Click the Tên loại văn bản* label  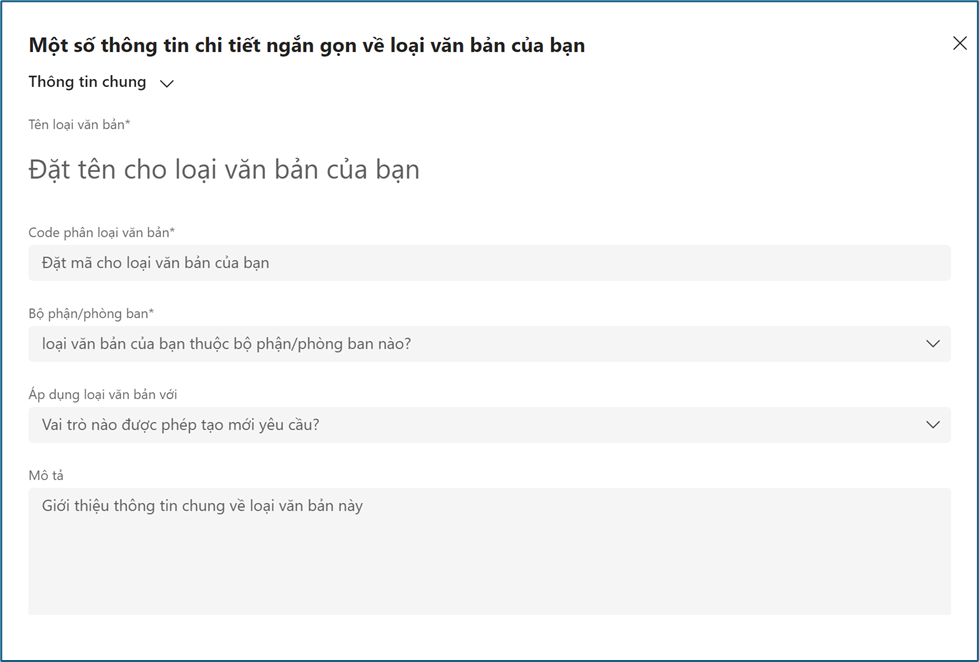(x=80, y=125)
